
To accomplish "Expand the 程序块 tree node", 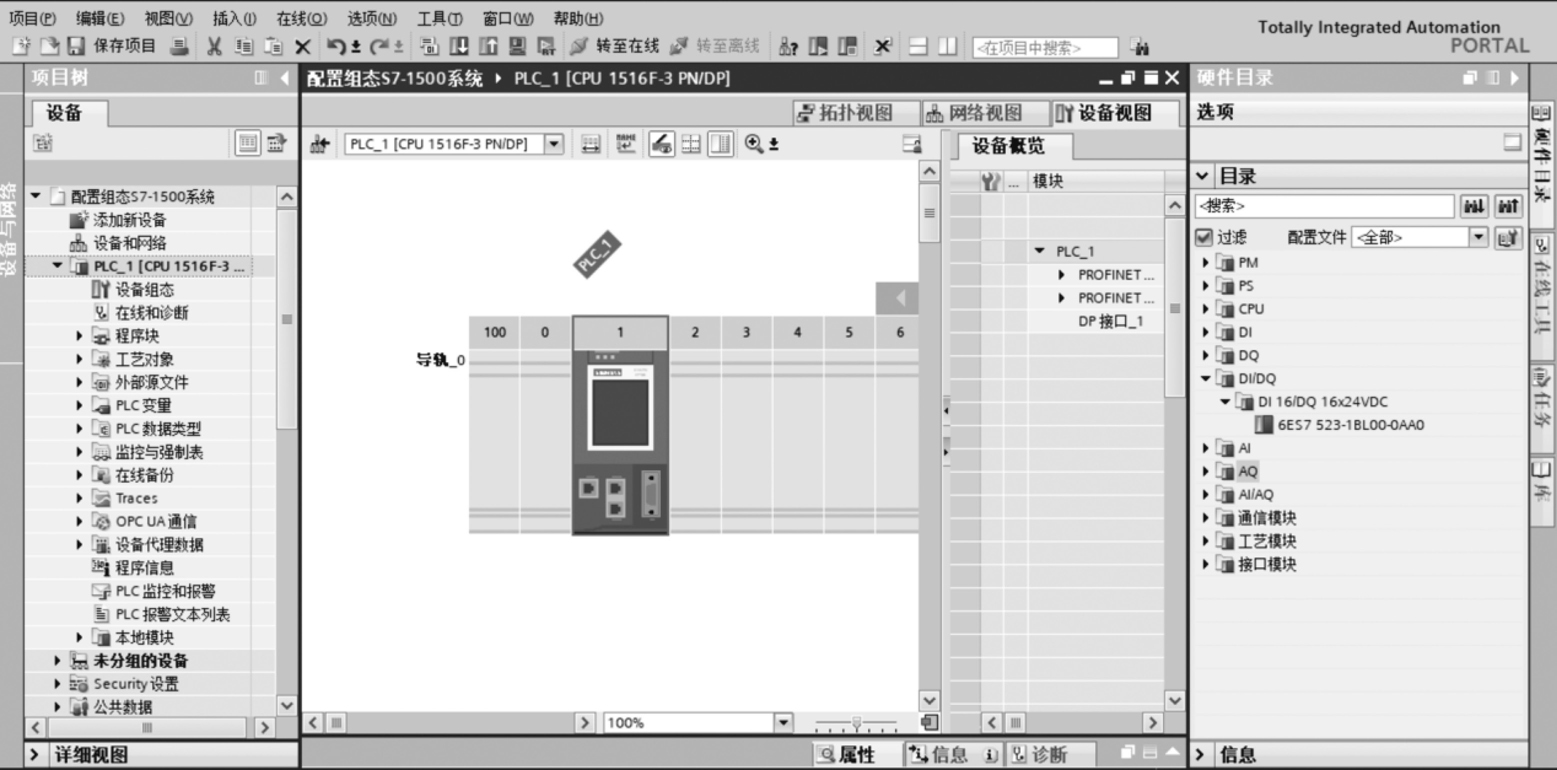I will pyautogui.click(x=80, y=336).
